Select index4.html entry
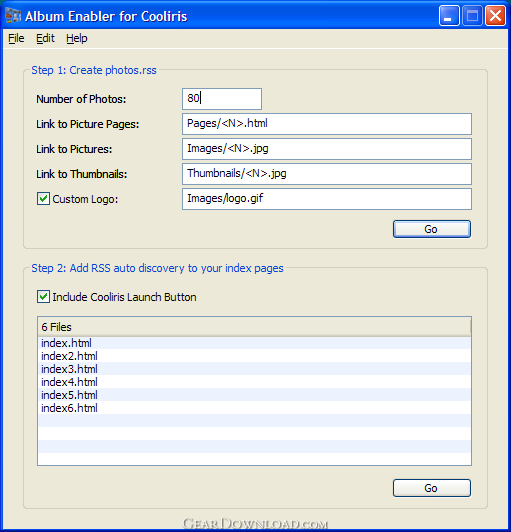Image resolution: width=511 pixels, height=532 pixels. pos(254,382)
